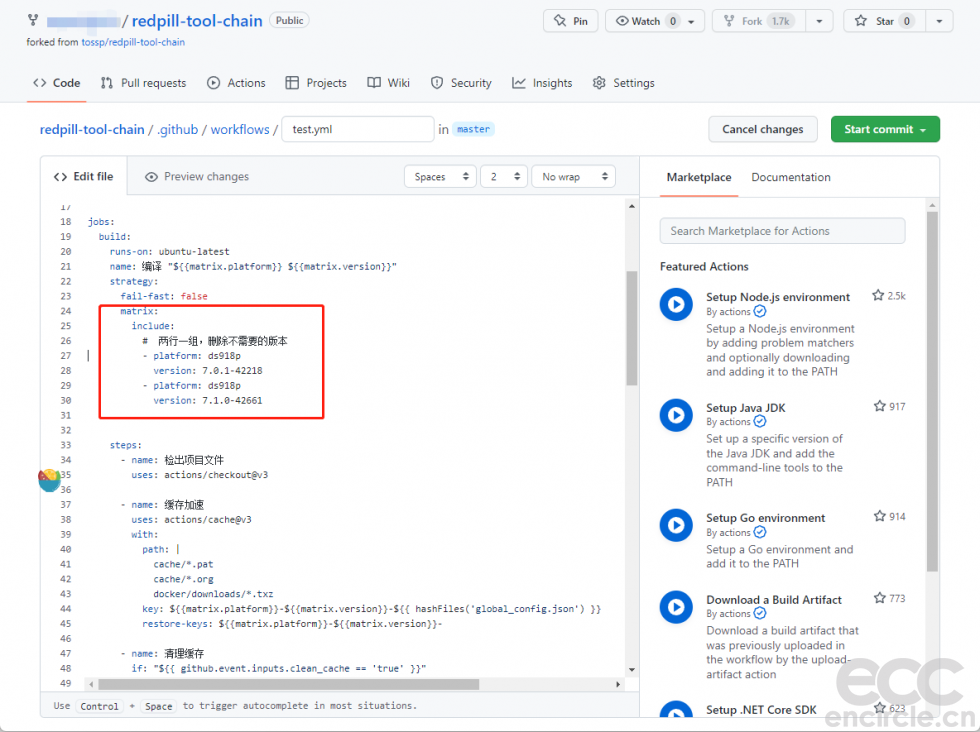
Task: Open the Settings gear tab
Action: (624, 83)
